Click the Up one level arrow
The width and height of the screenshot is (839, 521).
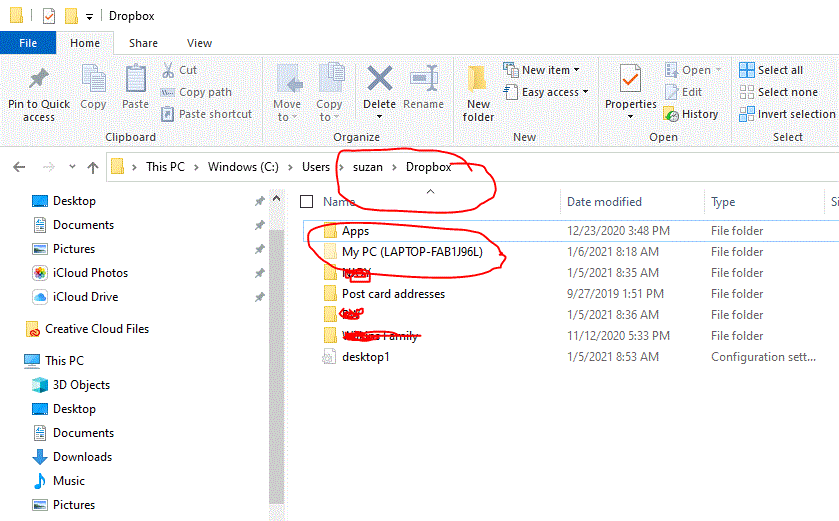coord(93,167)
